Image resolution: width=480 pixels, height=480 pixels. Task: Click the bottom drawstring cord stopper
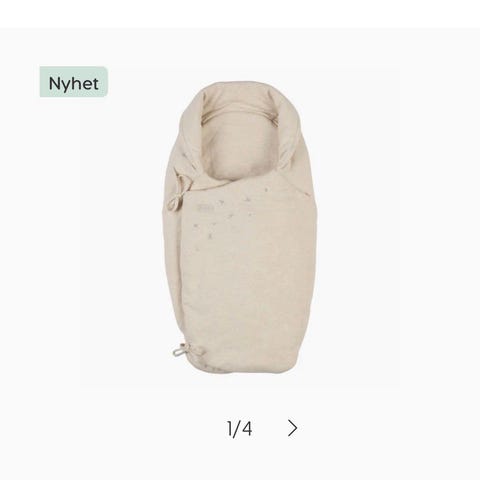pos(179,350)
